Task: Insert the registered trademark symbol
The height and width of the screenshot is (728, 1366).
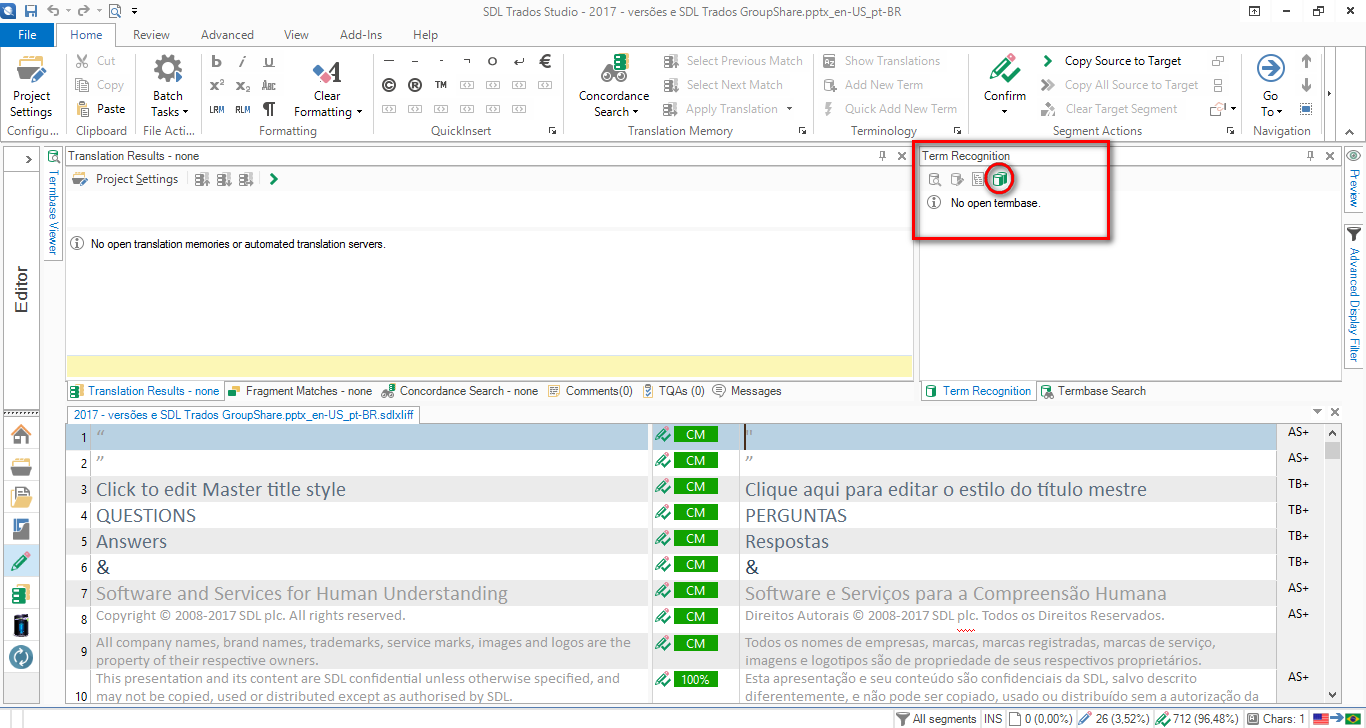Action: [x=415, y=85]
